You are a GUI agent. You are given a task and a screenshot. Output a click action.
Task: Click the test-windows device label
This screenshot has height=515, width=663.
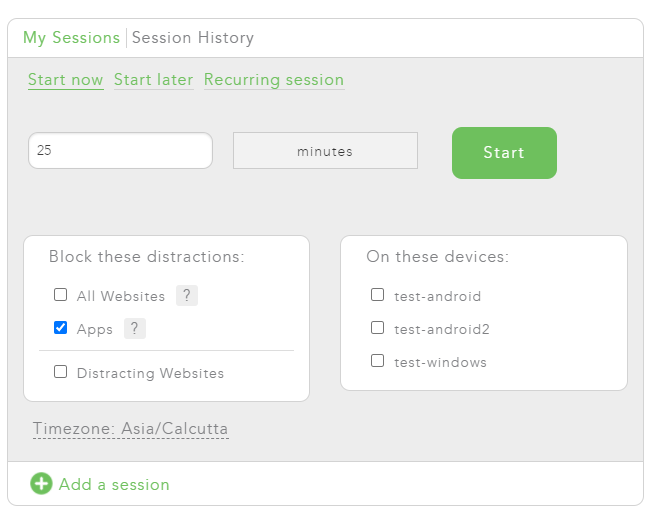click(440, 362)
